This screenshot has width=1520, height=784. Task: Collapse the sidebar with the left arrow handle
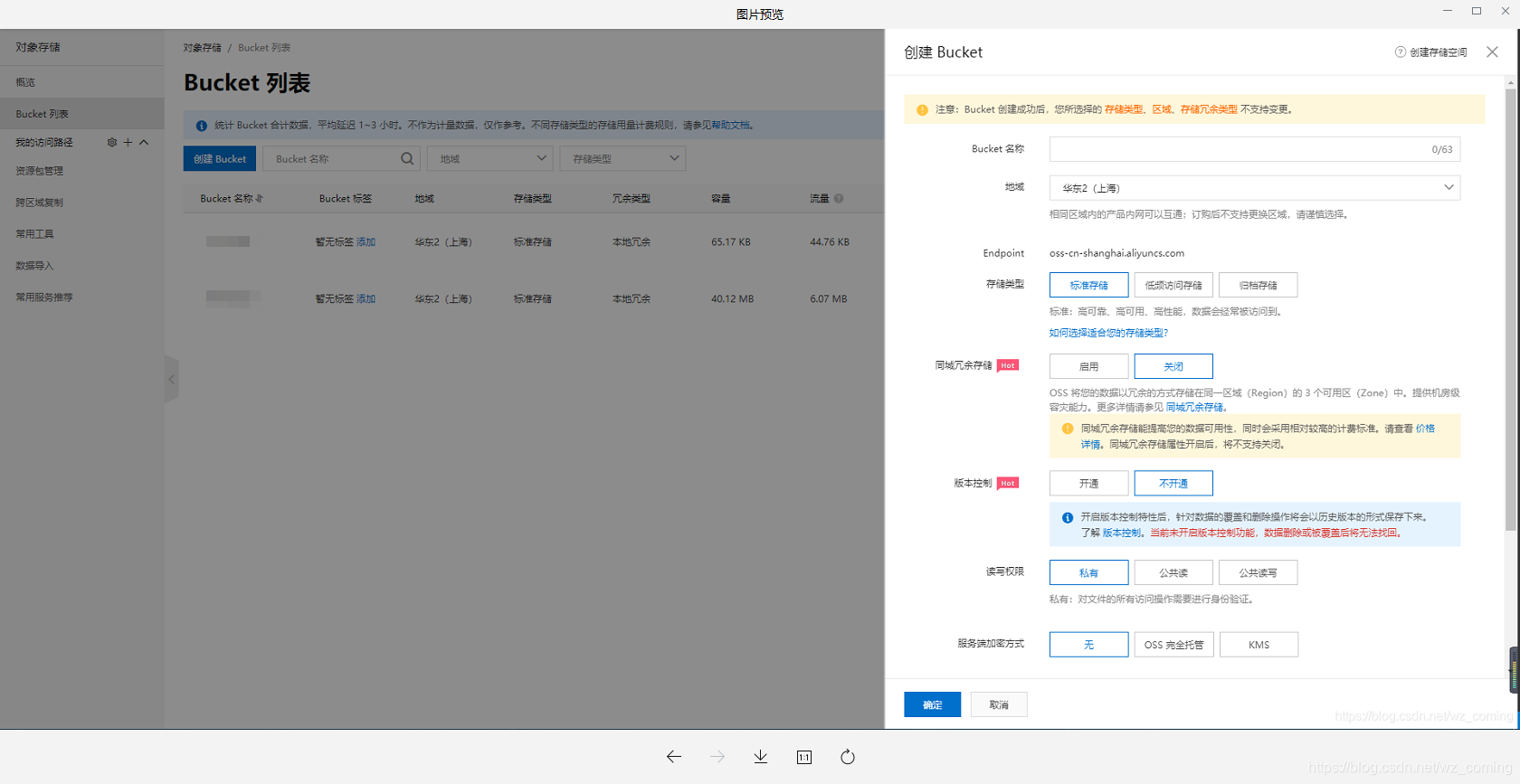pyautogui.click(x=171, y=379)
